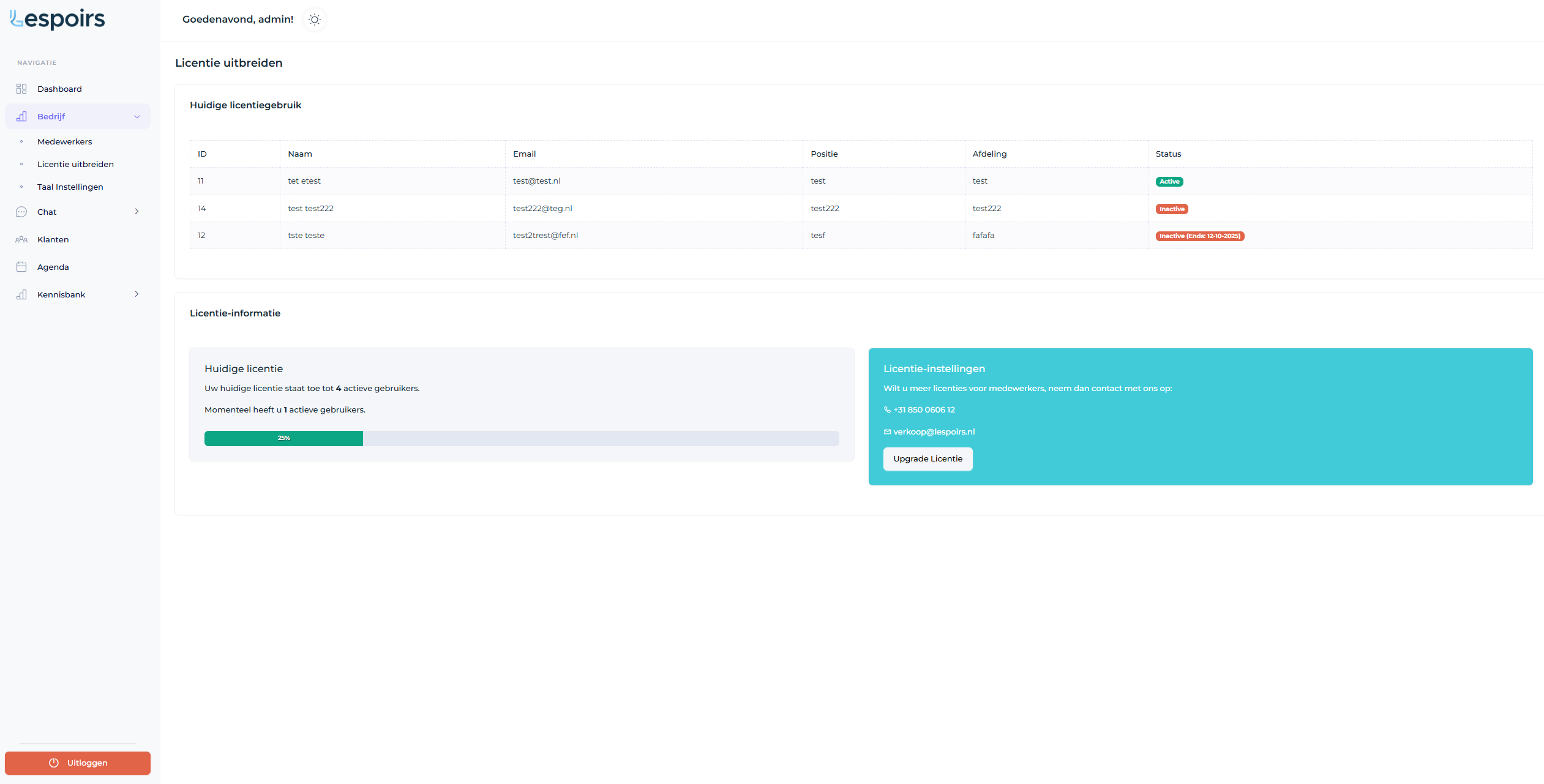Click the verkoop@lespoirs.nl email link

pyautogui.click(x=934, y=431)
